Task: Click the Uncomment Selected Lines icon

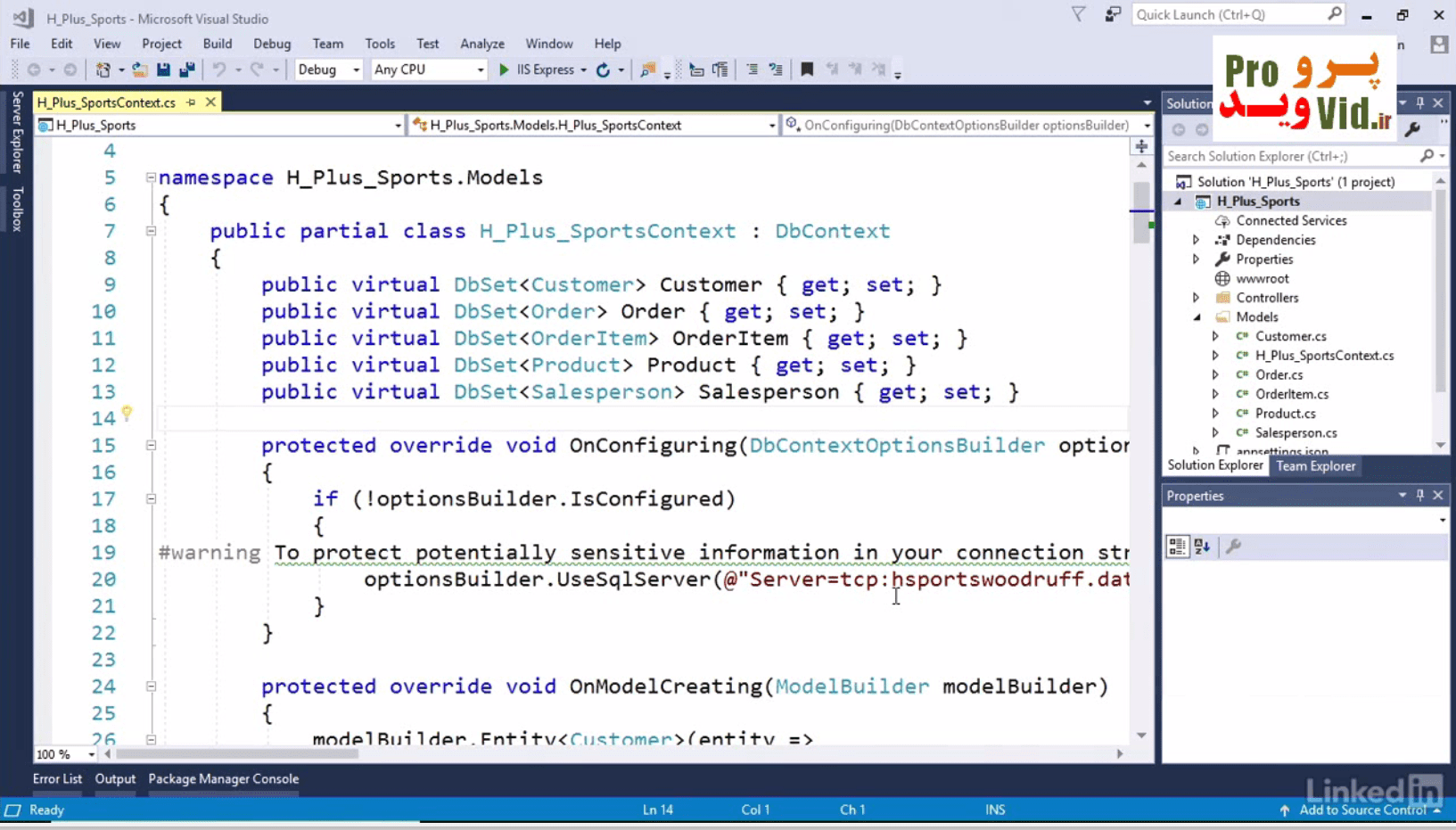Action: coord(776,70)
